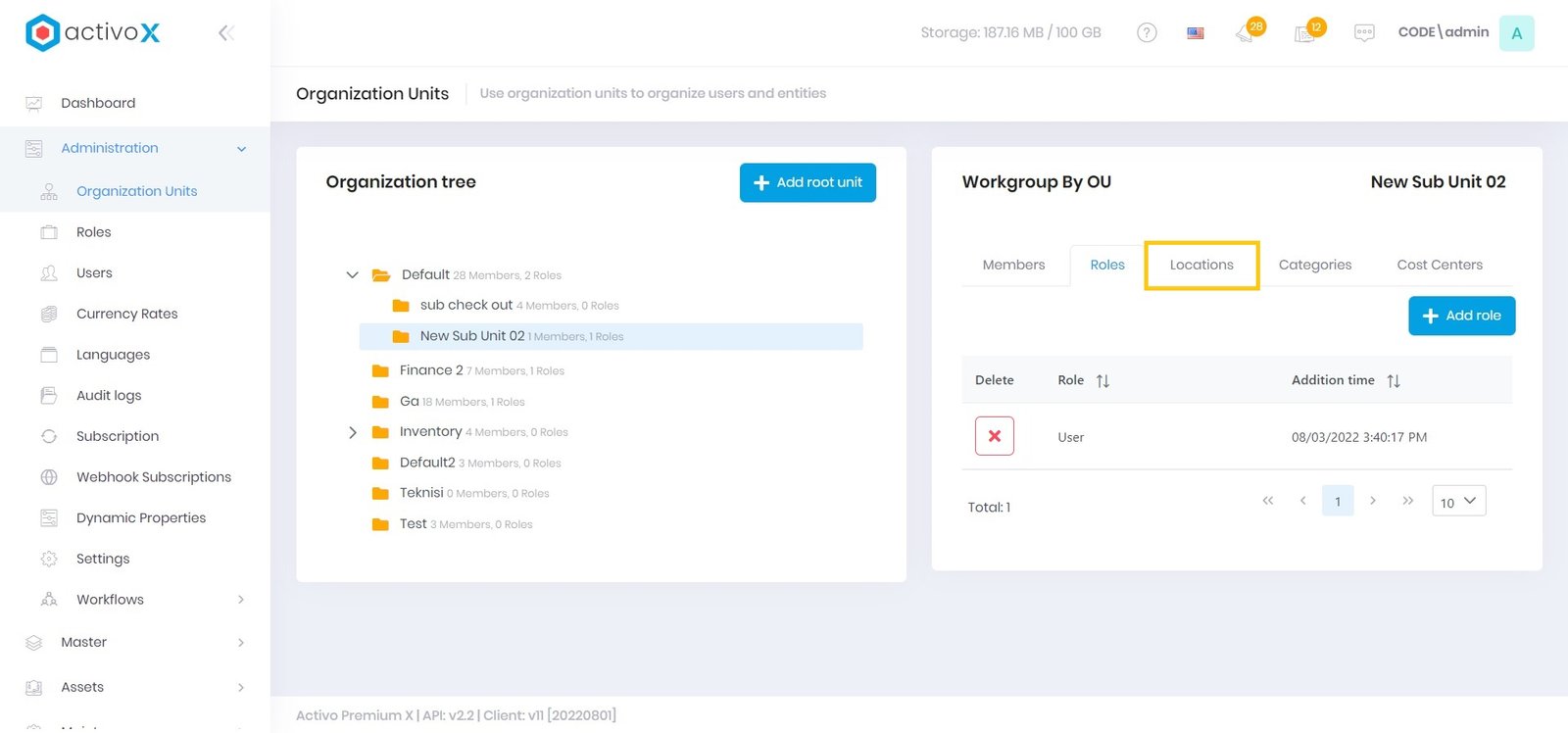The height and width of the screenshot is (733, 1568).
Task: Open notifications bell with 28 badge
Action: pyautogui.click(x=1246, y=33)
